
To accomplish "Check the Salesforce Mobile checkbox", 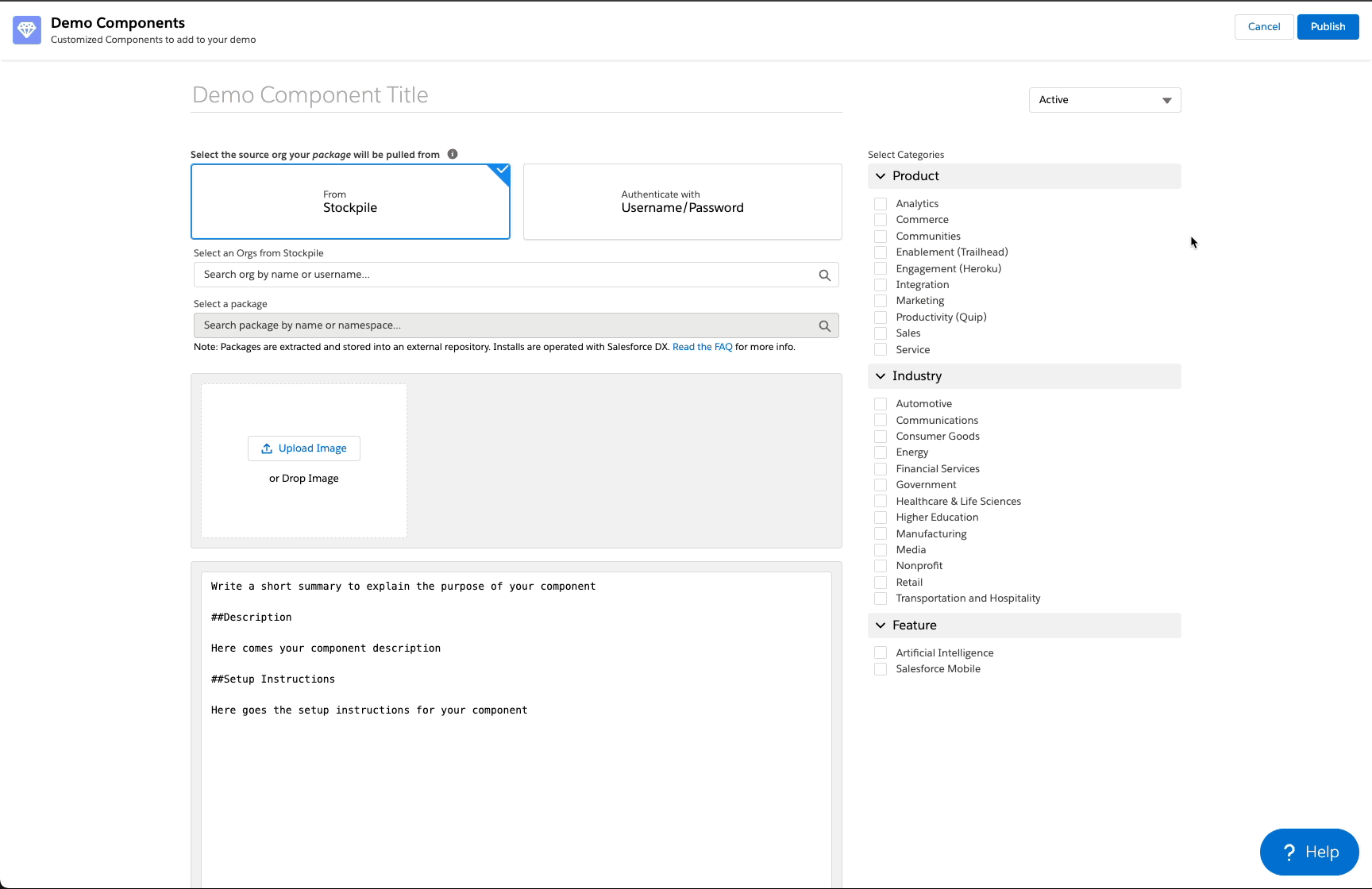I will pos(881,669).
